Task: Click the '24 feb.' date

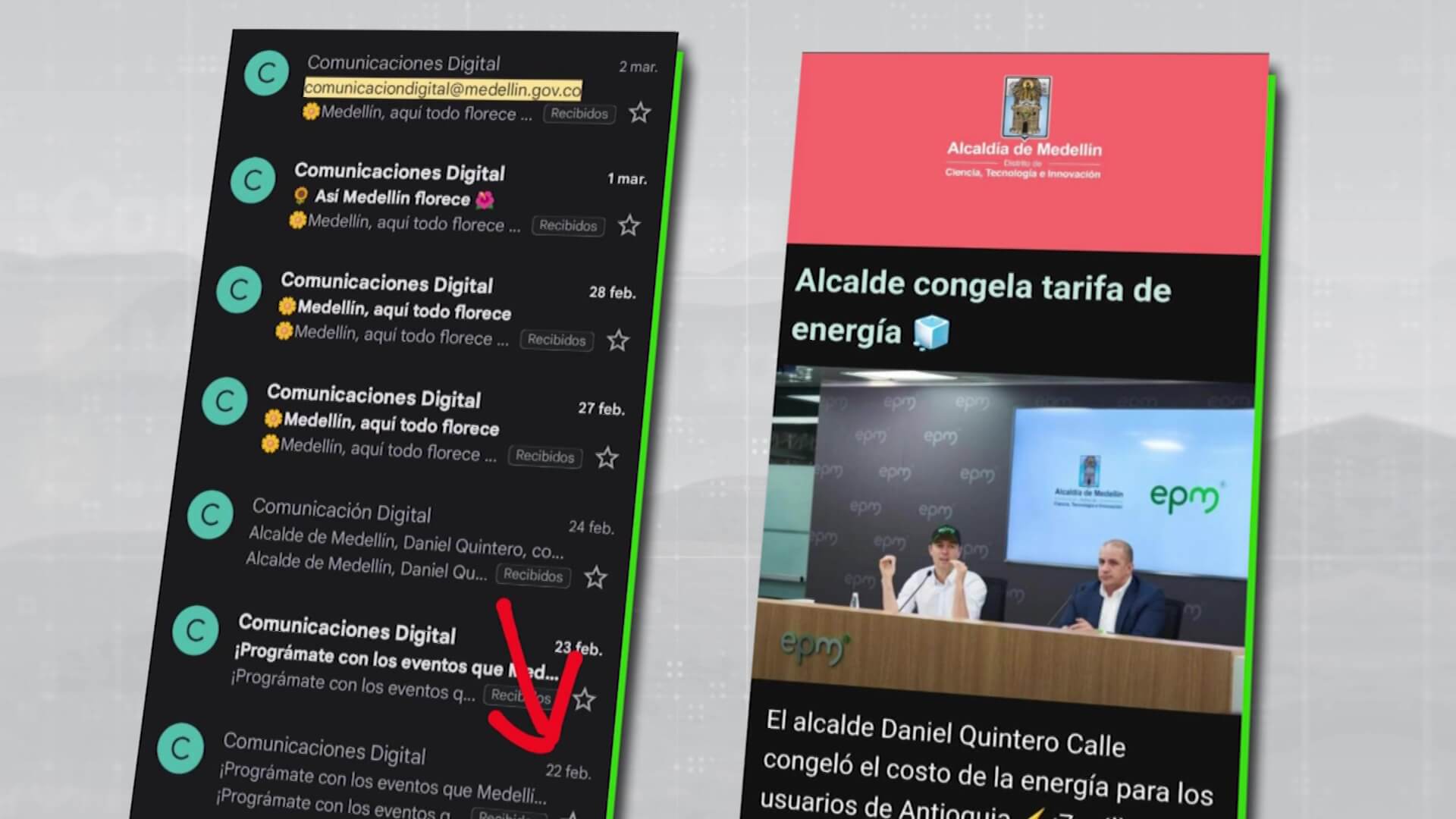Action: [x=591, y=527]
